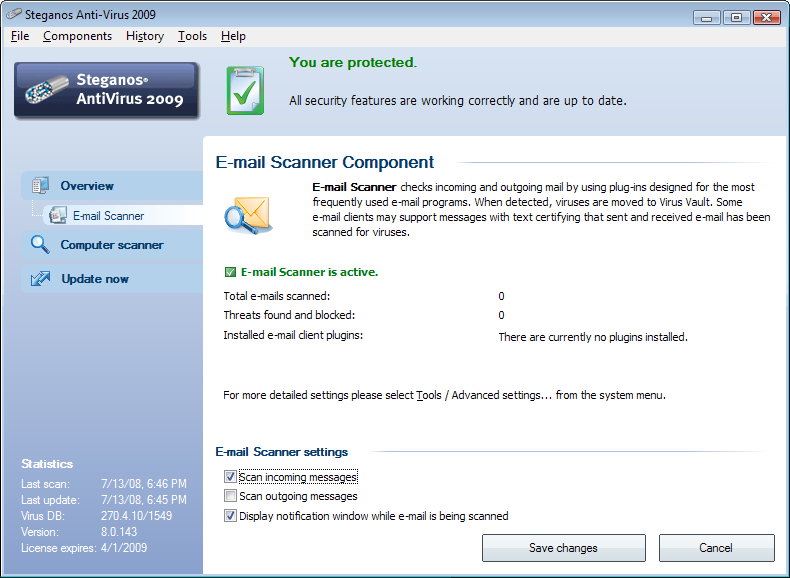Click the Computer scanner magnifier icon
This screenshot has width=790, height=578.
click(x=40, y=244)
